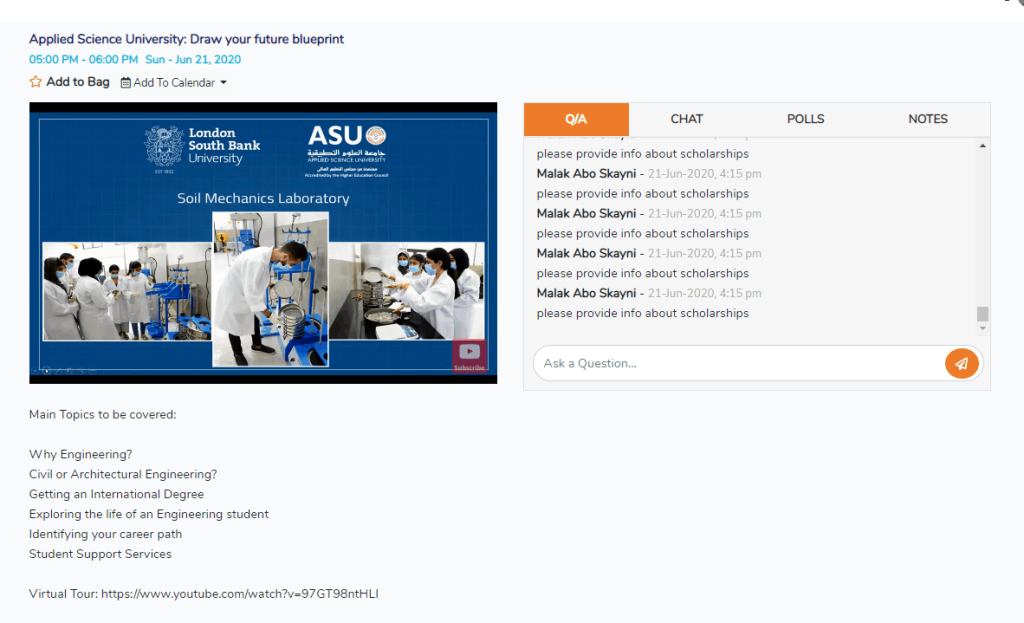
Task: Click the session title Applied Science University
Action: pyautogui.click(x=186, y=39)
